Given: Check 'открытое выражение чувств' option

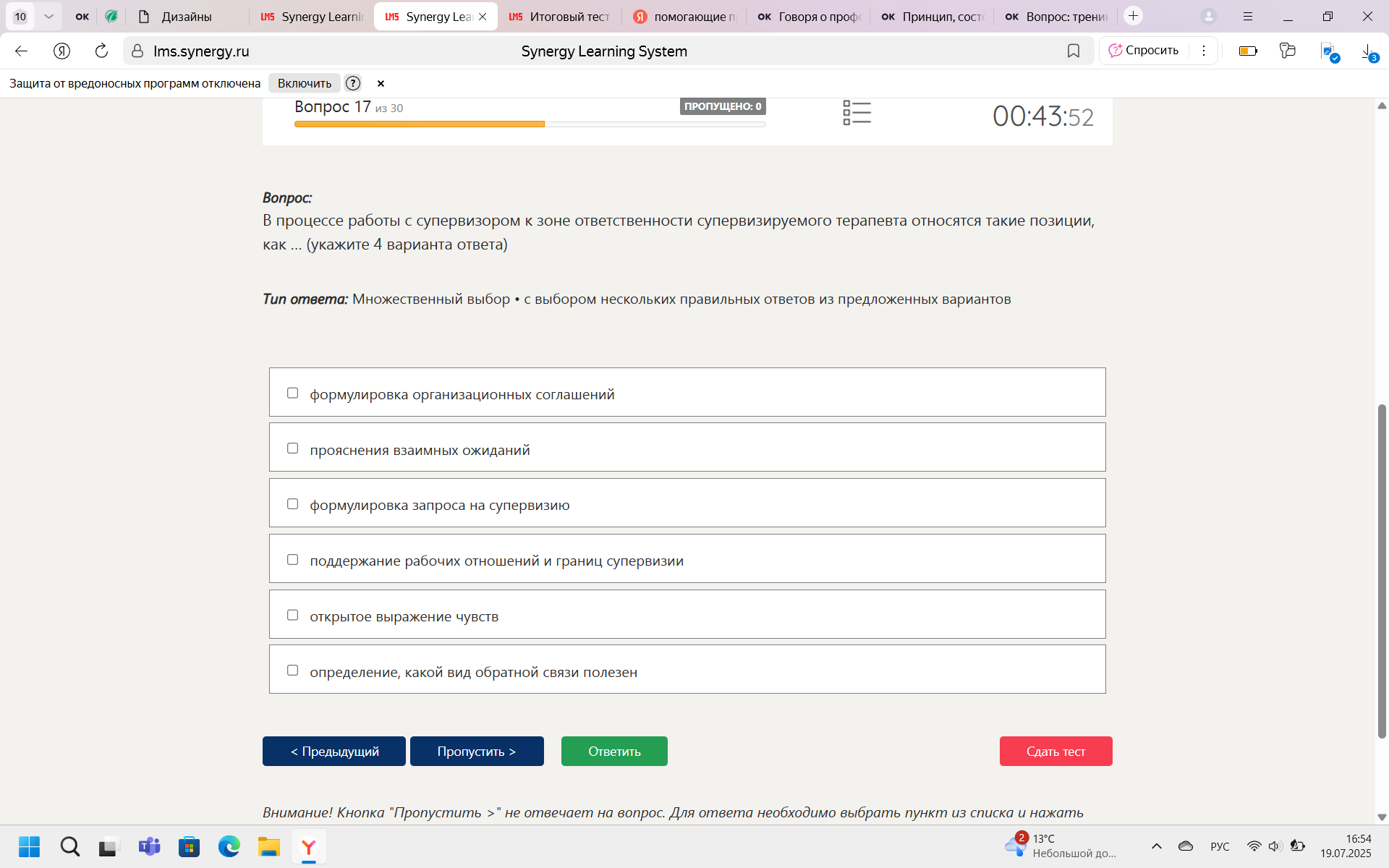Looking at the screenshot, I should (x=292, y=615).
